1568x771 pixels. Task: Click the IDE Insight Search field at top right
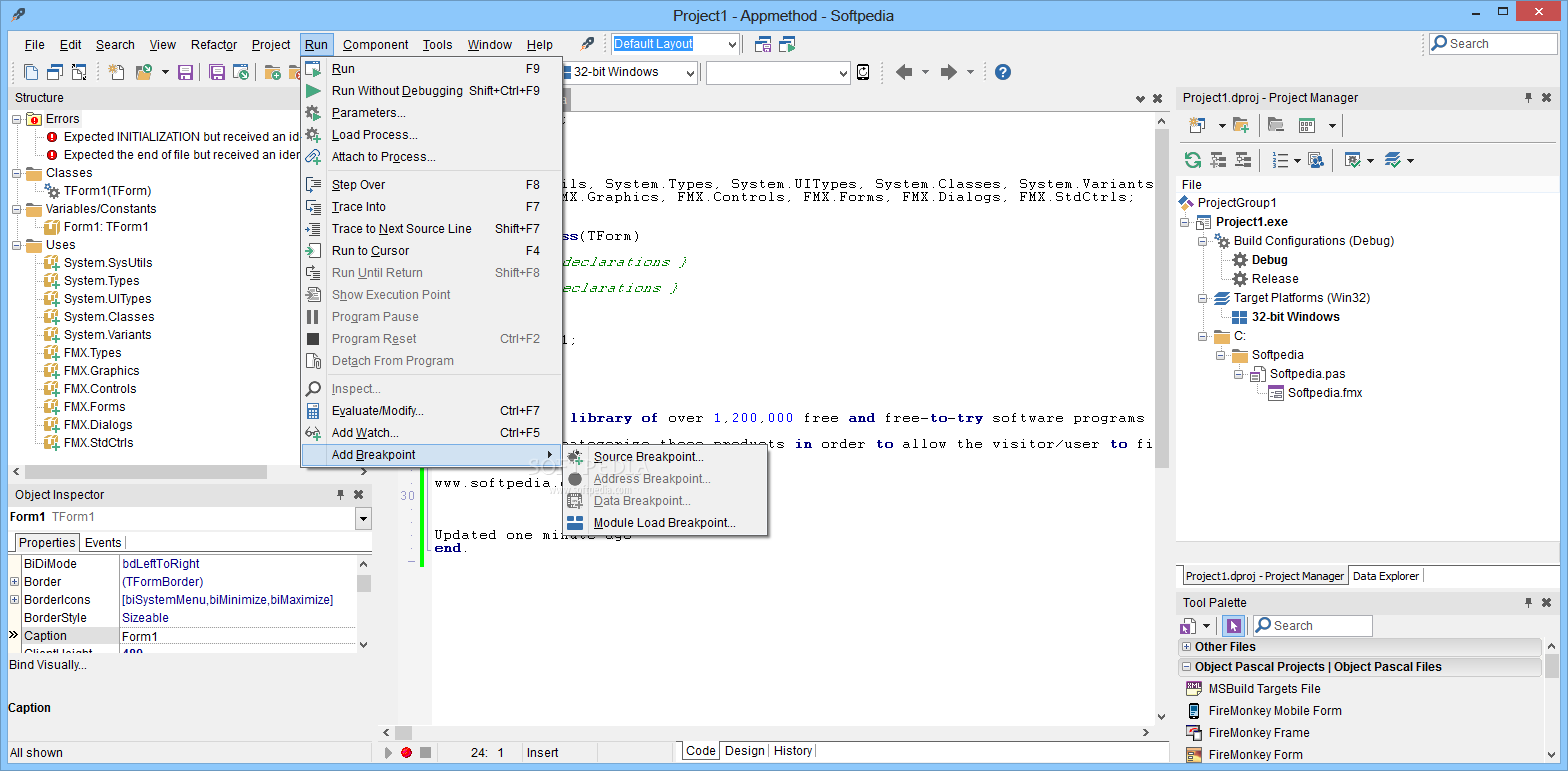(1493, 44)
